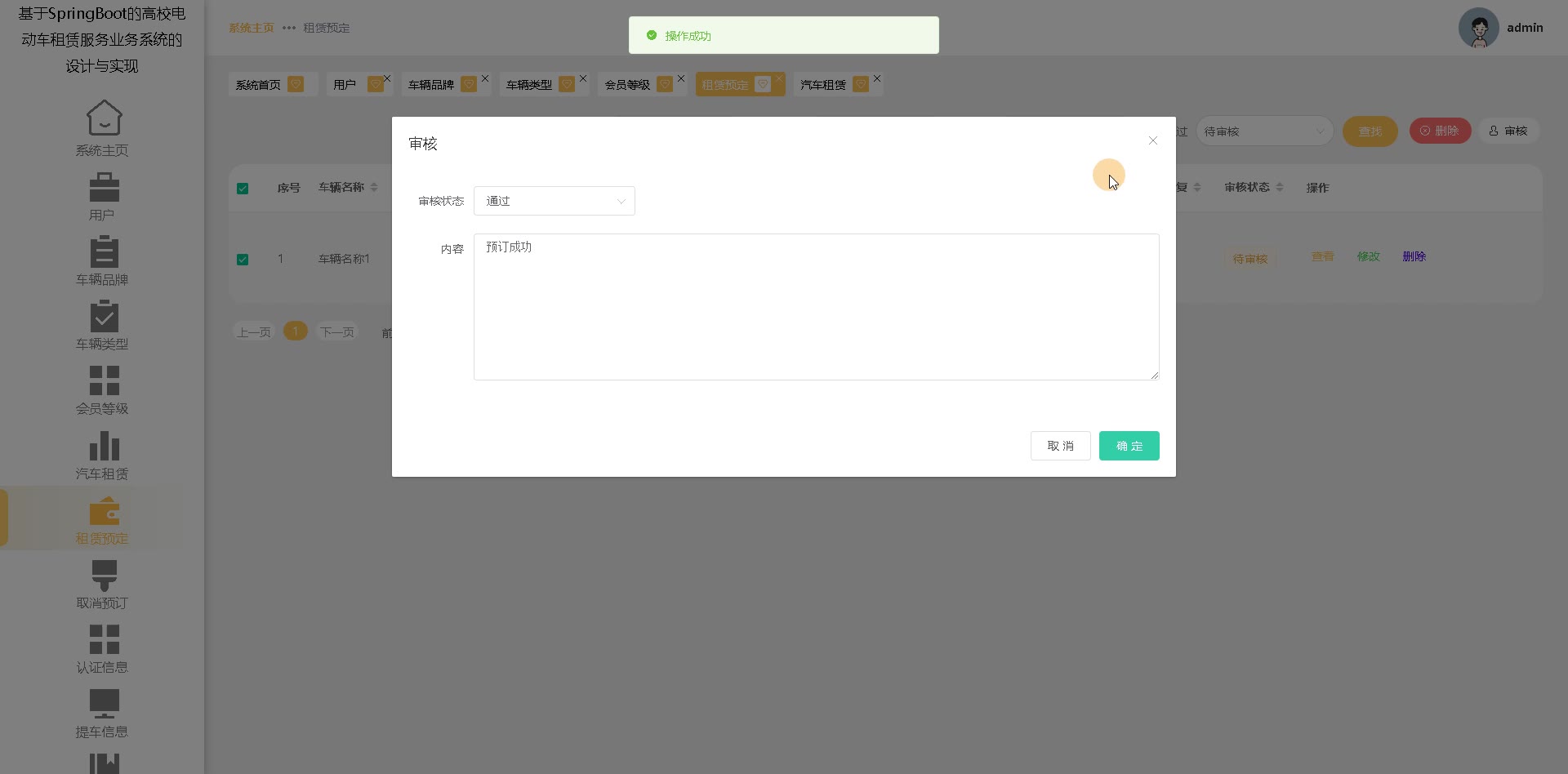This screenshot has height=774, width=1568.
Task: Select the 租赁预定 wallet icon
Action: tap(104, 510)
